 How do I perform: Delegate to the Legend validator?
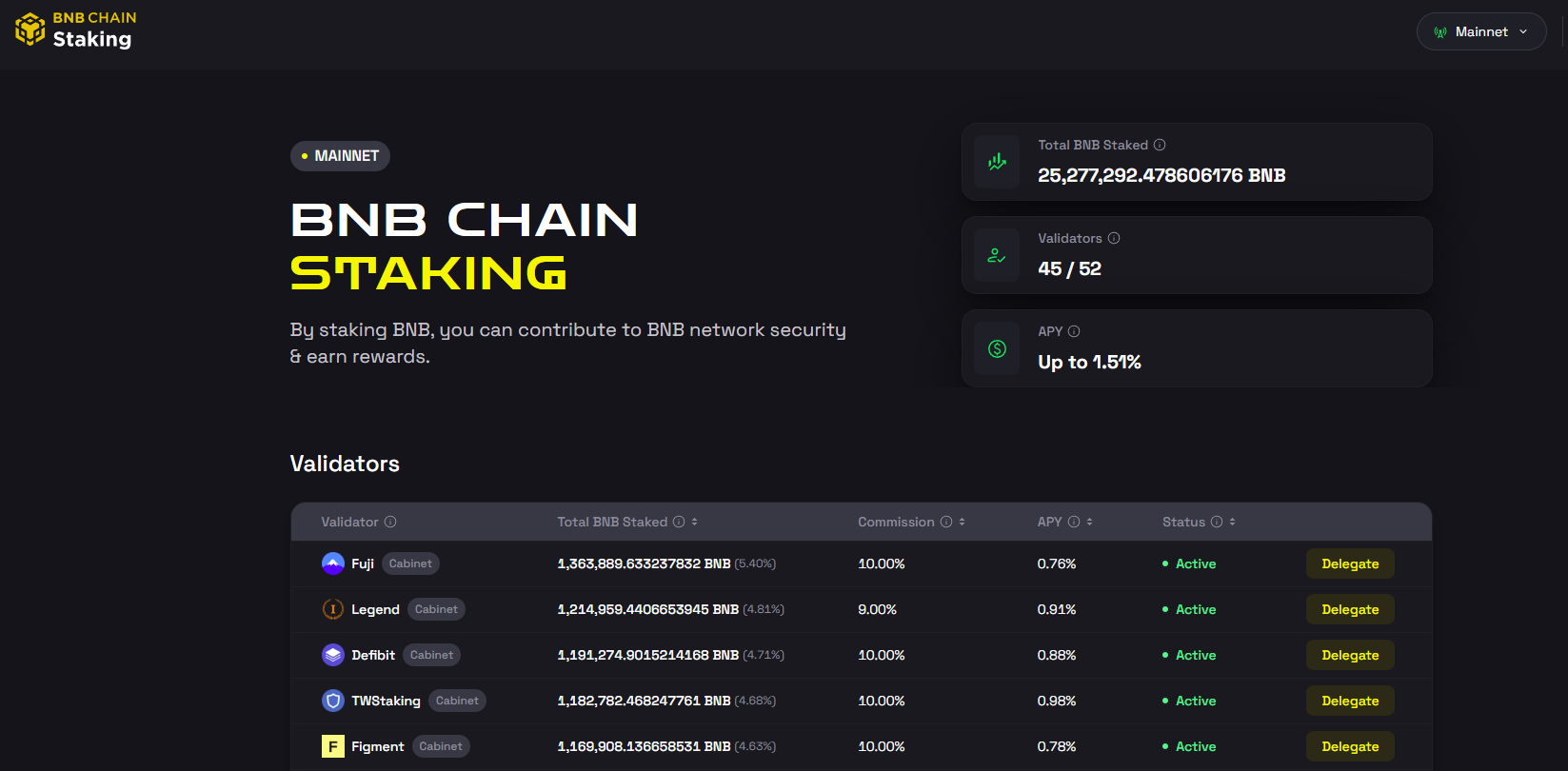pyautogui.click(x=1349, y=609)
